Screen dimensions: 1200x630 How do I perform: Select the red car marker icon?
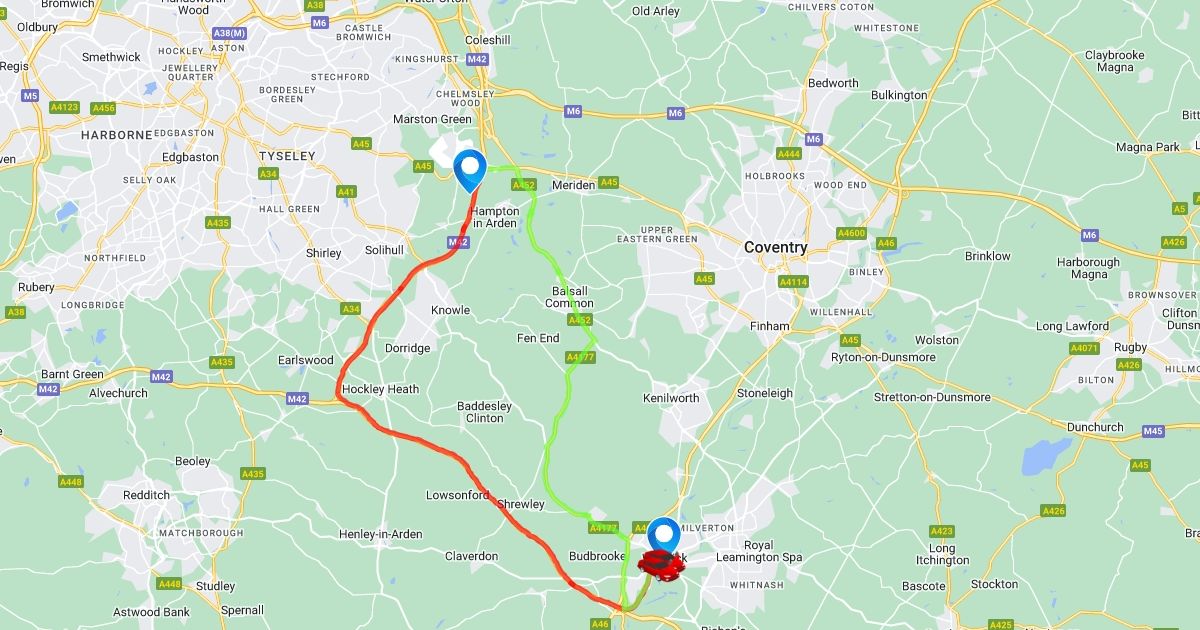coord(662,566)
